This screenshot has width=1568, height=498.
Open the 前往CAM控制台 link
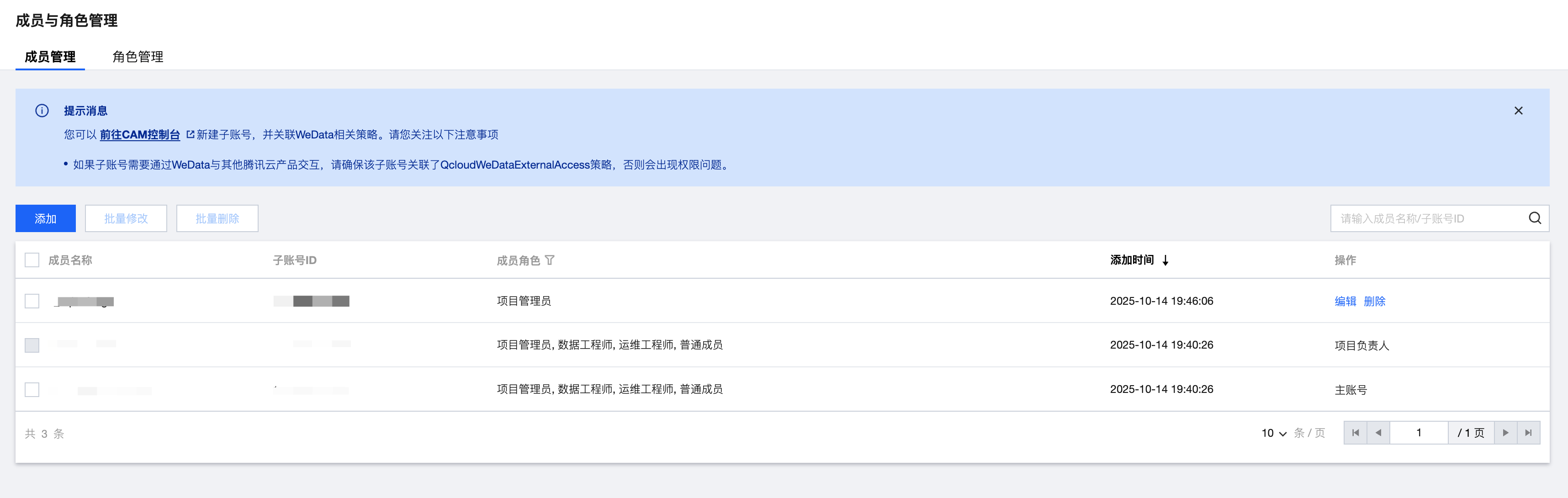point(139,134)
